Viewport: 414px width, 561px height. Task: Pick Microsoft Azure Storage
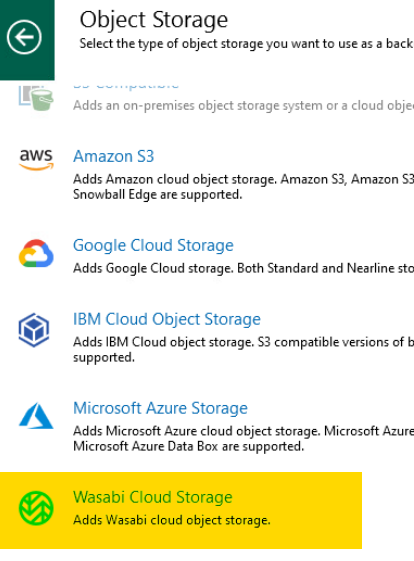point(160,408)
